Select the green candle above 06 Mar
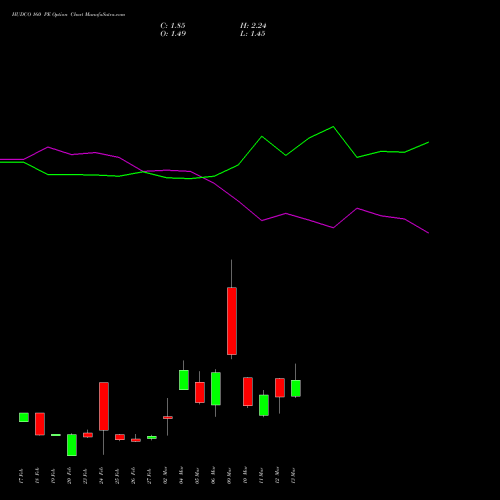This screenshot has width=500, height=500. coord(216,389)
